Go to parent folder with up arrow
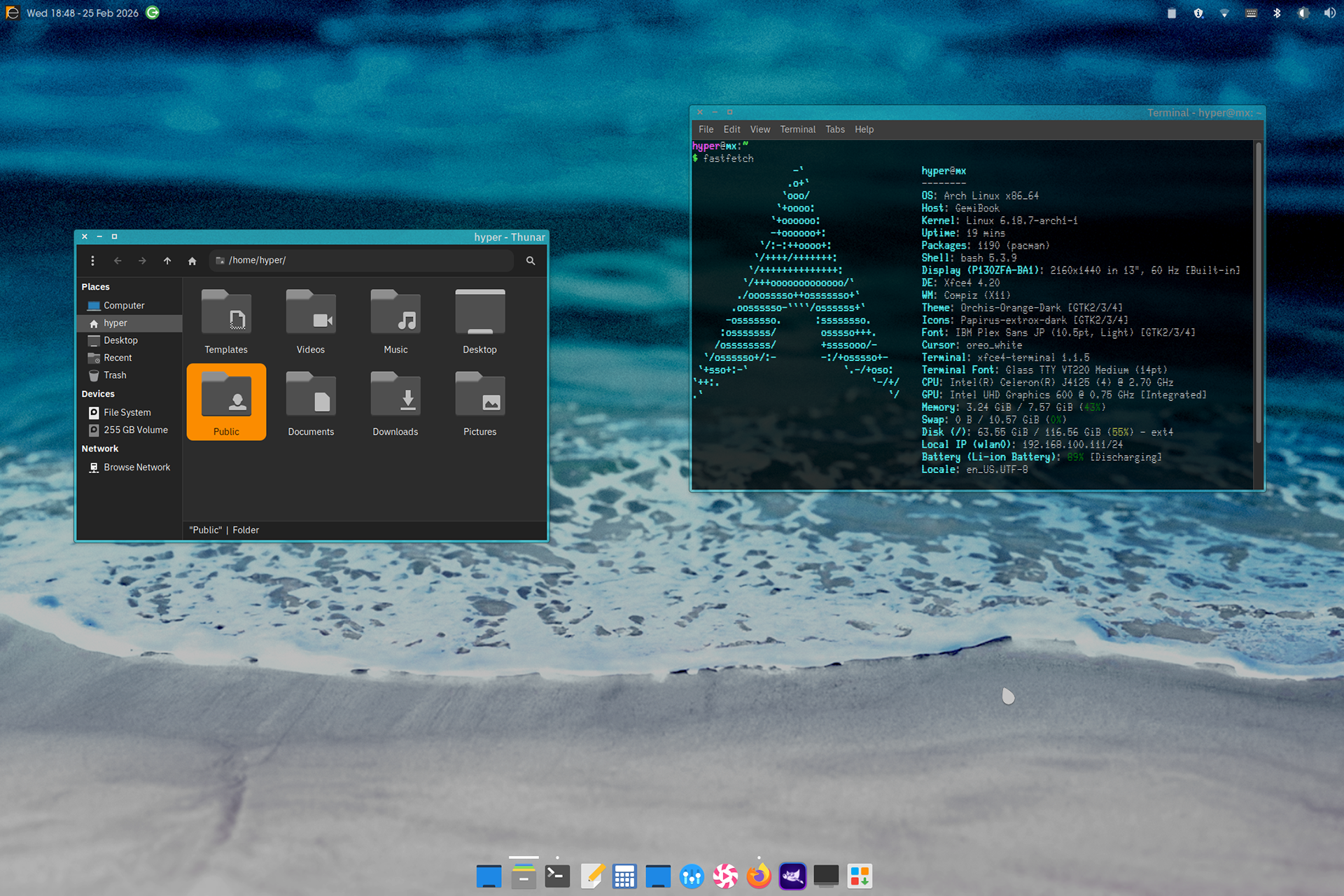 pos(167,260)
